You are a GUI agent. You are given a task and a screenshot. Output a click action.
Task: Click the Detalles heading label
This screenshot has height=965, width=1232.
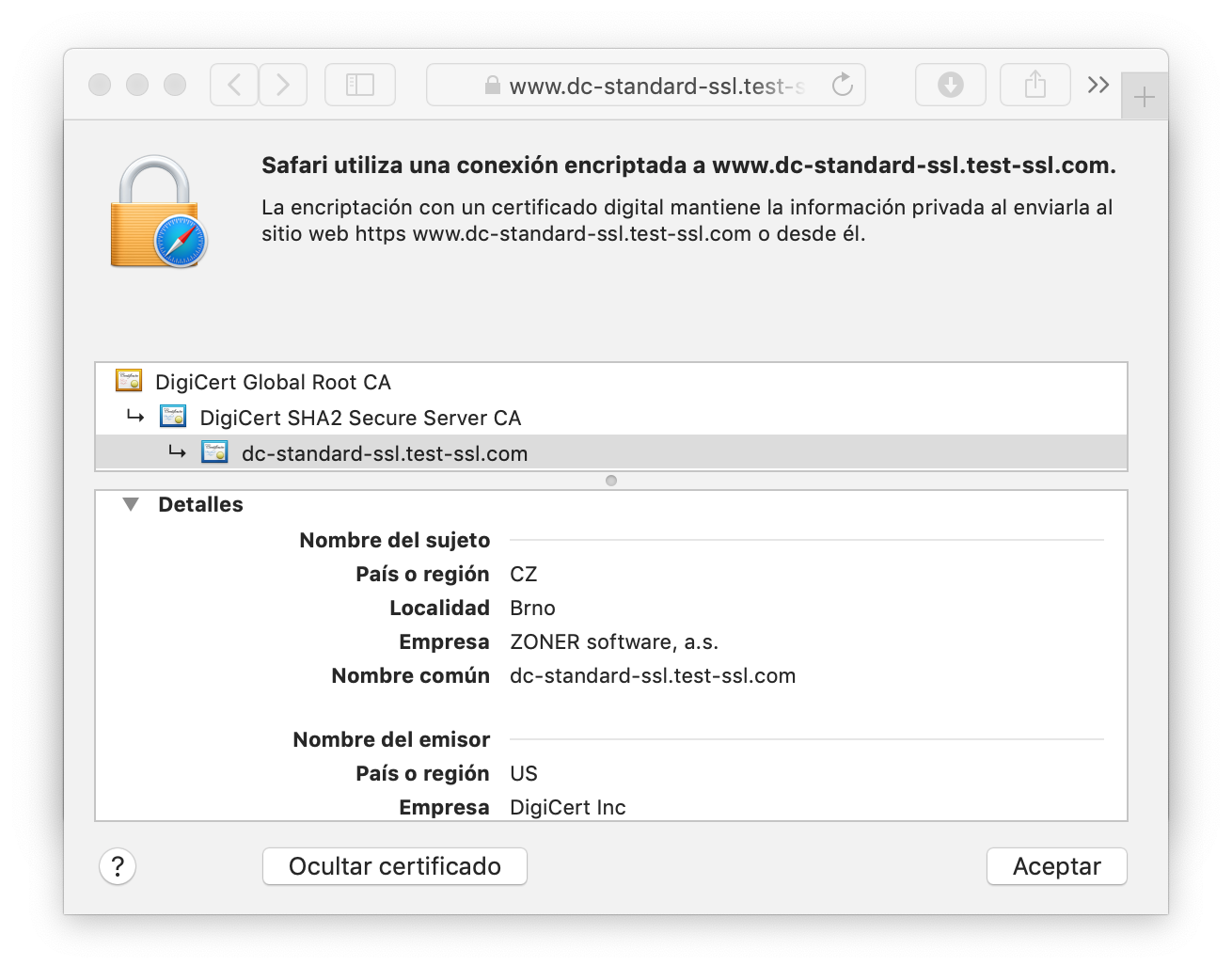[200, 504]
